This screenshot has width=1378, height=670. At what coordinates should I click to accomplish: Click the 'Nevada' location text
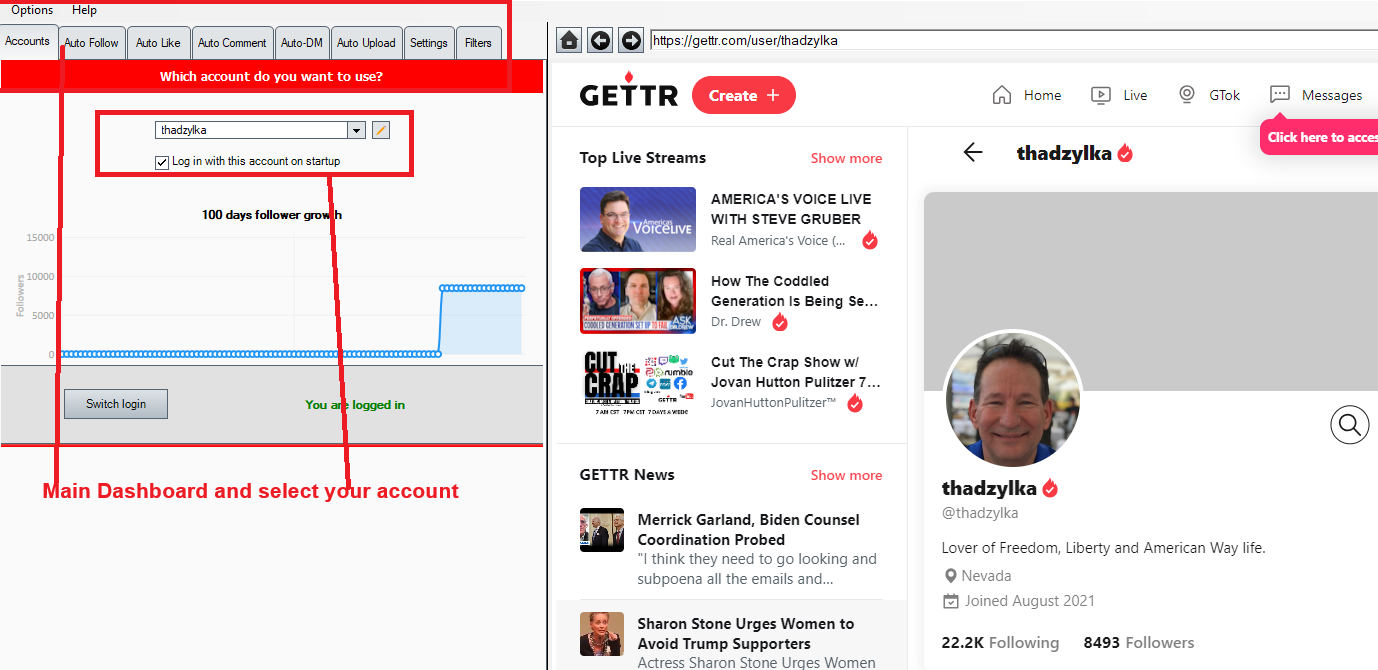986,576
